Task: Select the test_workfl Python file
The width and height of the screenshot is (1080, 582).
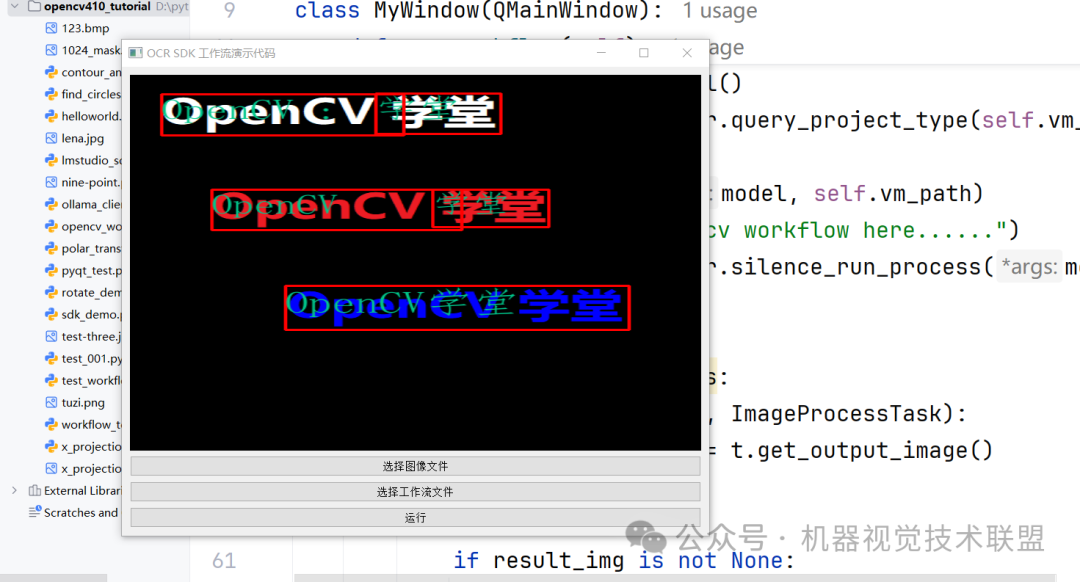Action: tap(91, 381)
